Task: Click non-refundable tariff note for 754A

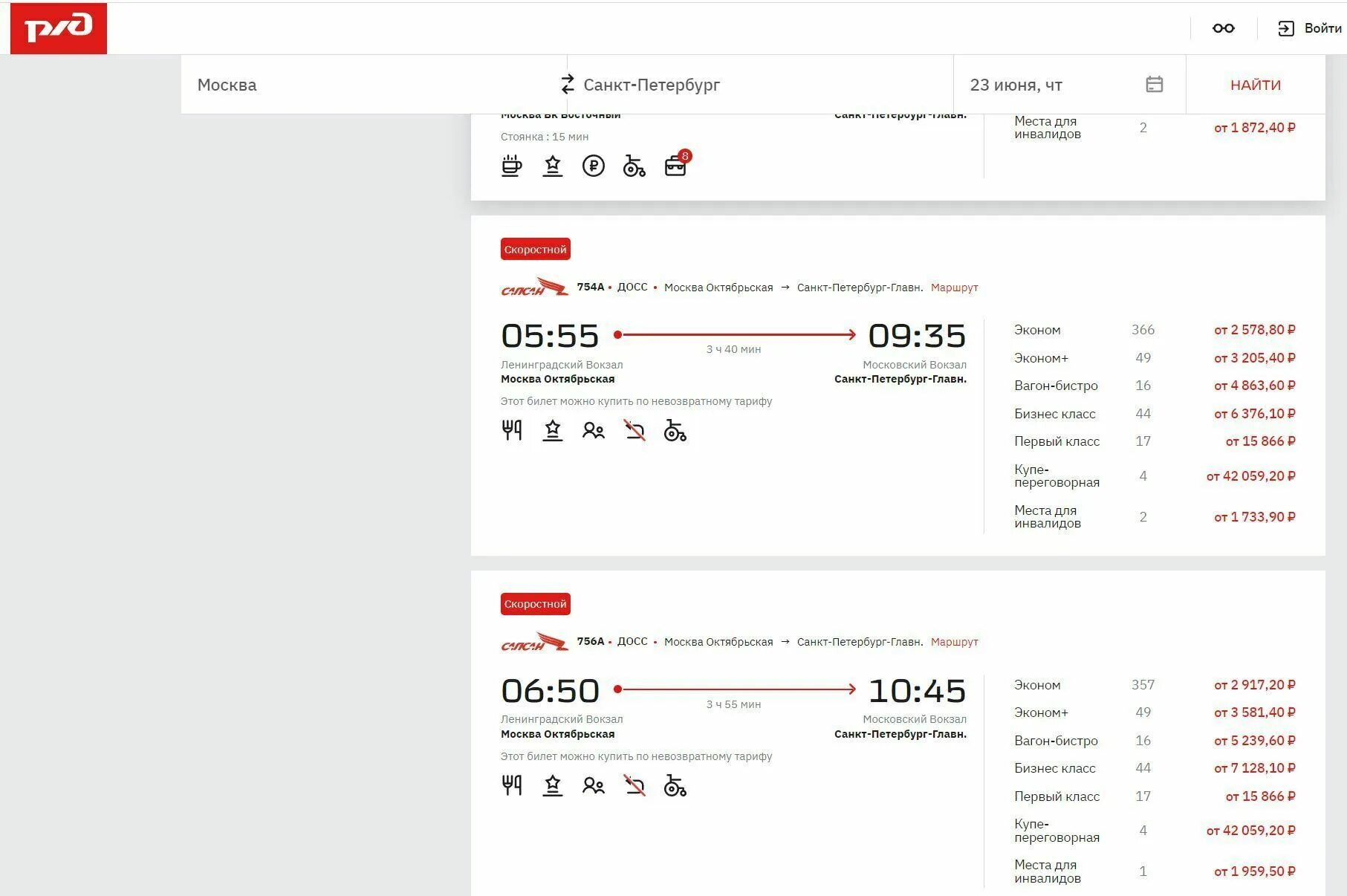Action: 637,401
